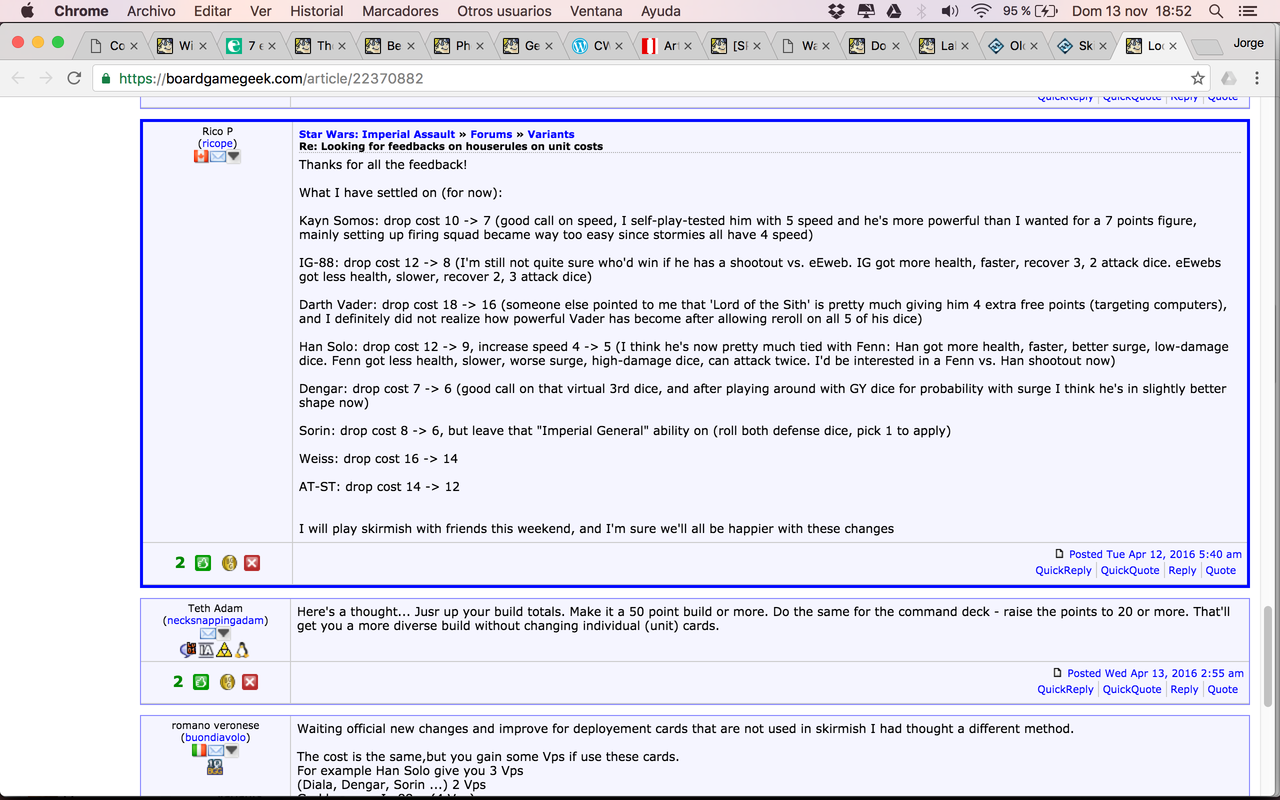Click the thumbs count 2 on Rico P's post
This screenshot has width=1280, height=800.
tap(180, 563)
